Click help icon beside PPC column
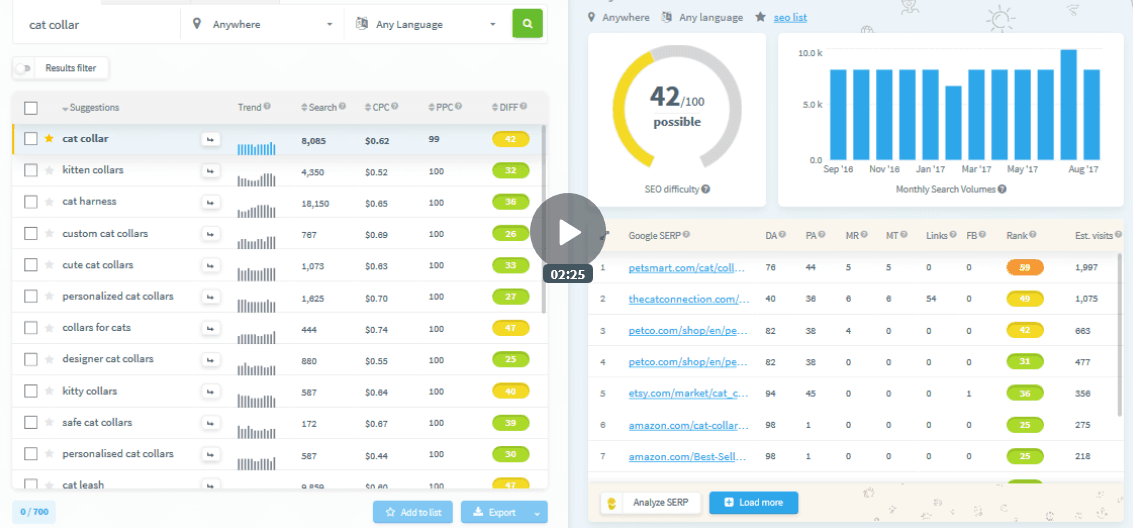Image resolution: width=1133 pixels, height=528 pixels. tap(459, 107)
